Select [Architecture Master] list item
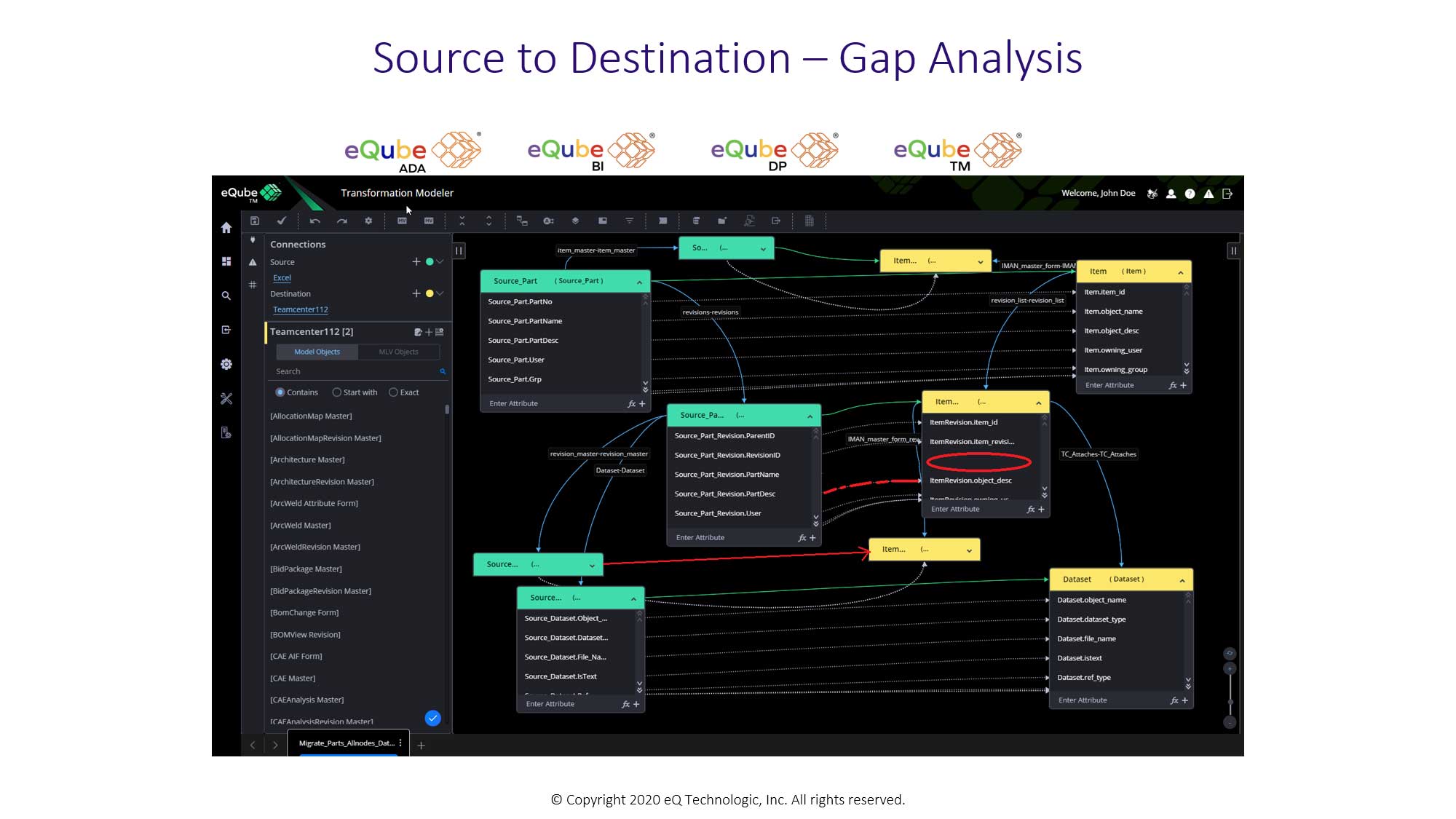Screen dimensions: 1456x819 pyautogui.click(x=307, y=459)
